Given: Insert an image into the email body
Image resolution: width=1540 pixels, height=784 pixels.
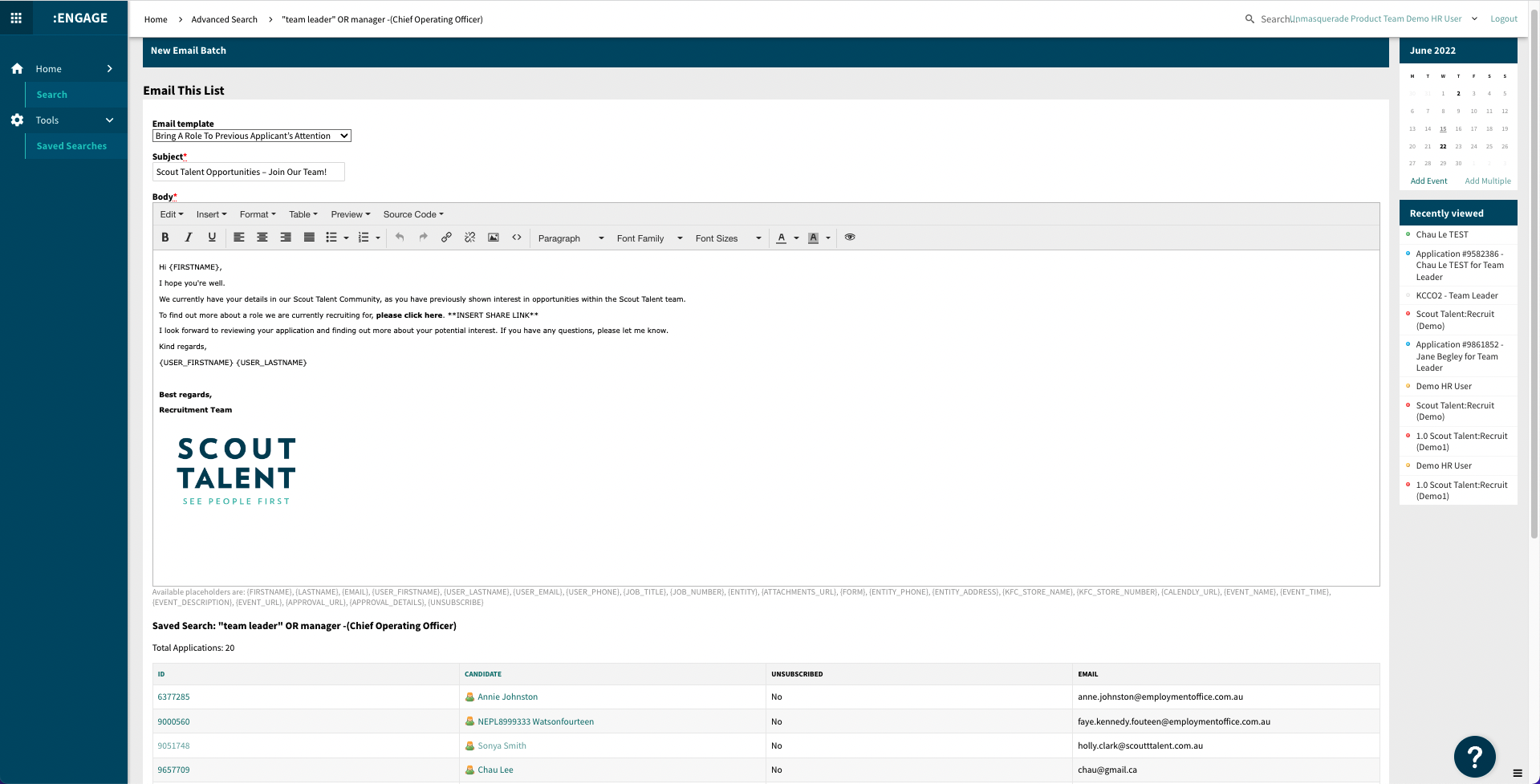Looking at the screenshot, I should (493, 238).
